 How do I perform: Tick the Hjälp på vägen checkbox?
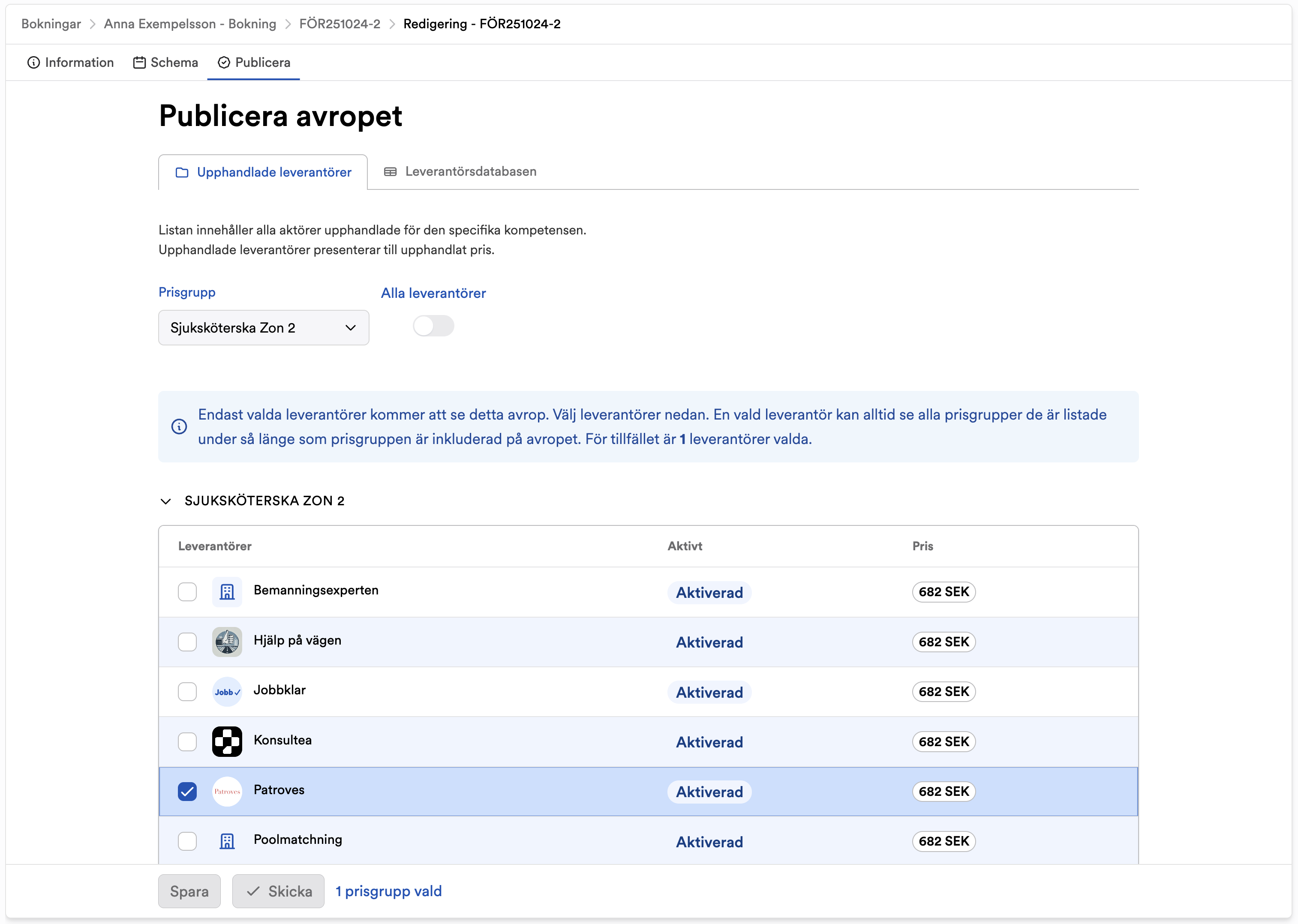click(x=187, y=642)
